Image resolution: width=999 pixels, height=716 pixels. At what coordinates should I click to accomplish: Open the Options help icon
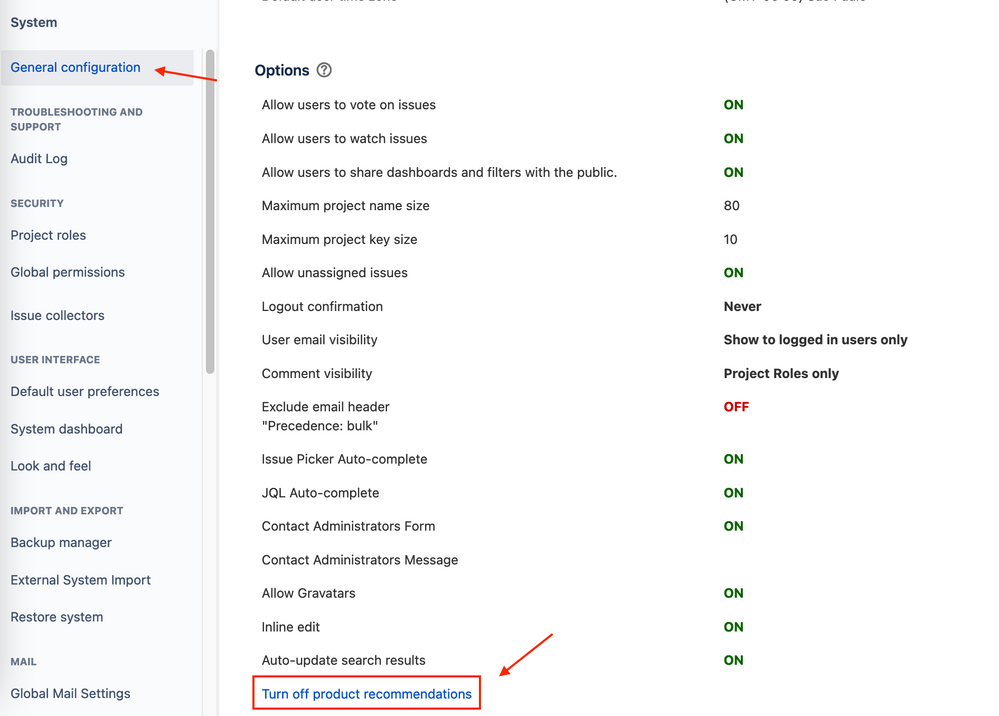point(322,70)
